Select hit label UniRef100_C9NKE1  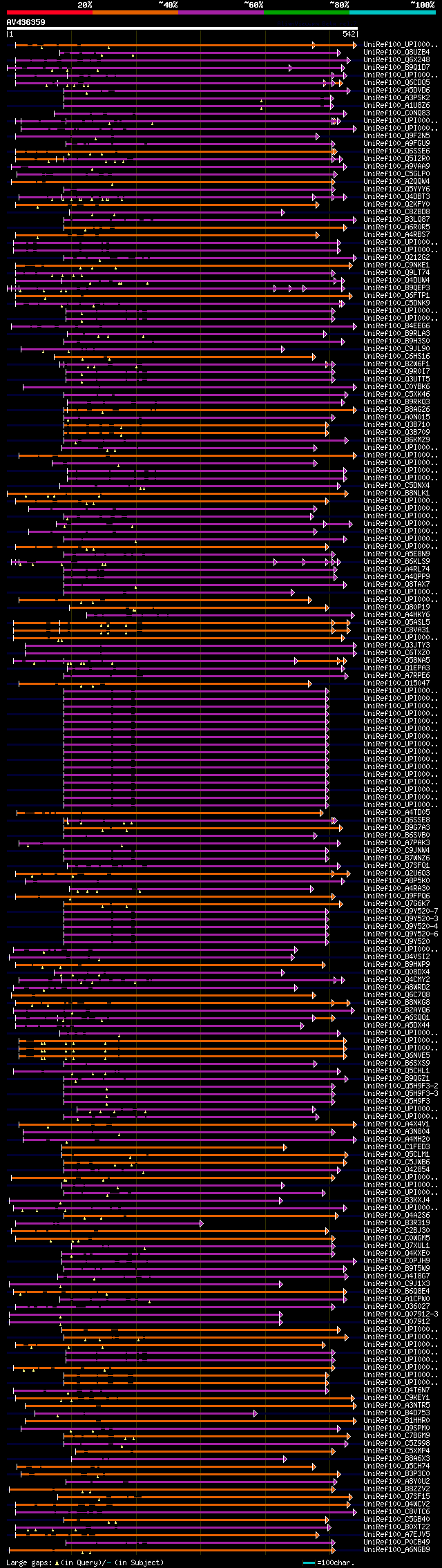(x=396, y=265)
